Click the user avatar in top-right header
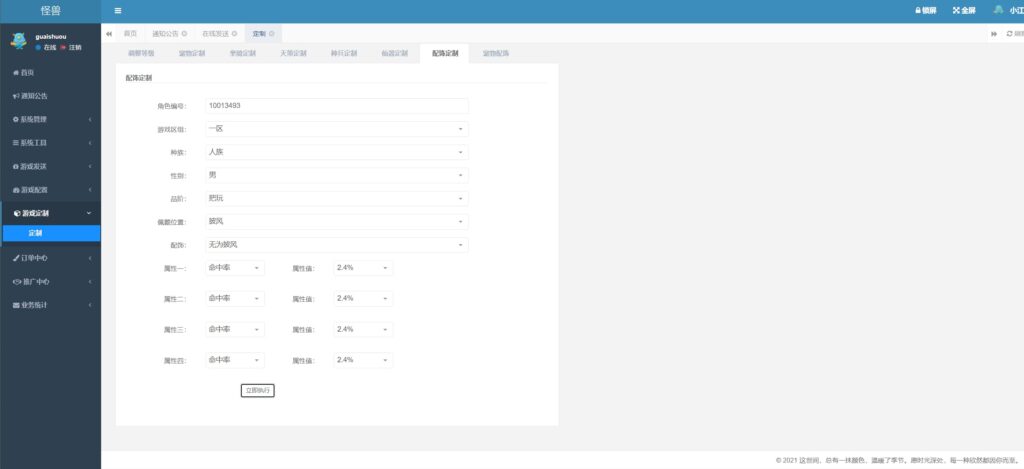Screen dimensions: 1024x469 pos(998,10)
